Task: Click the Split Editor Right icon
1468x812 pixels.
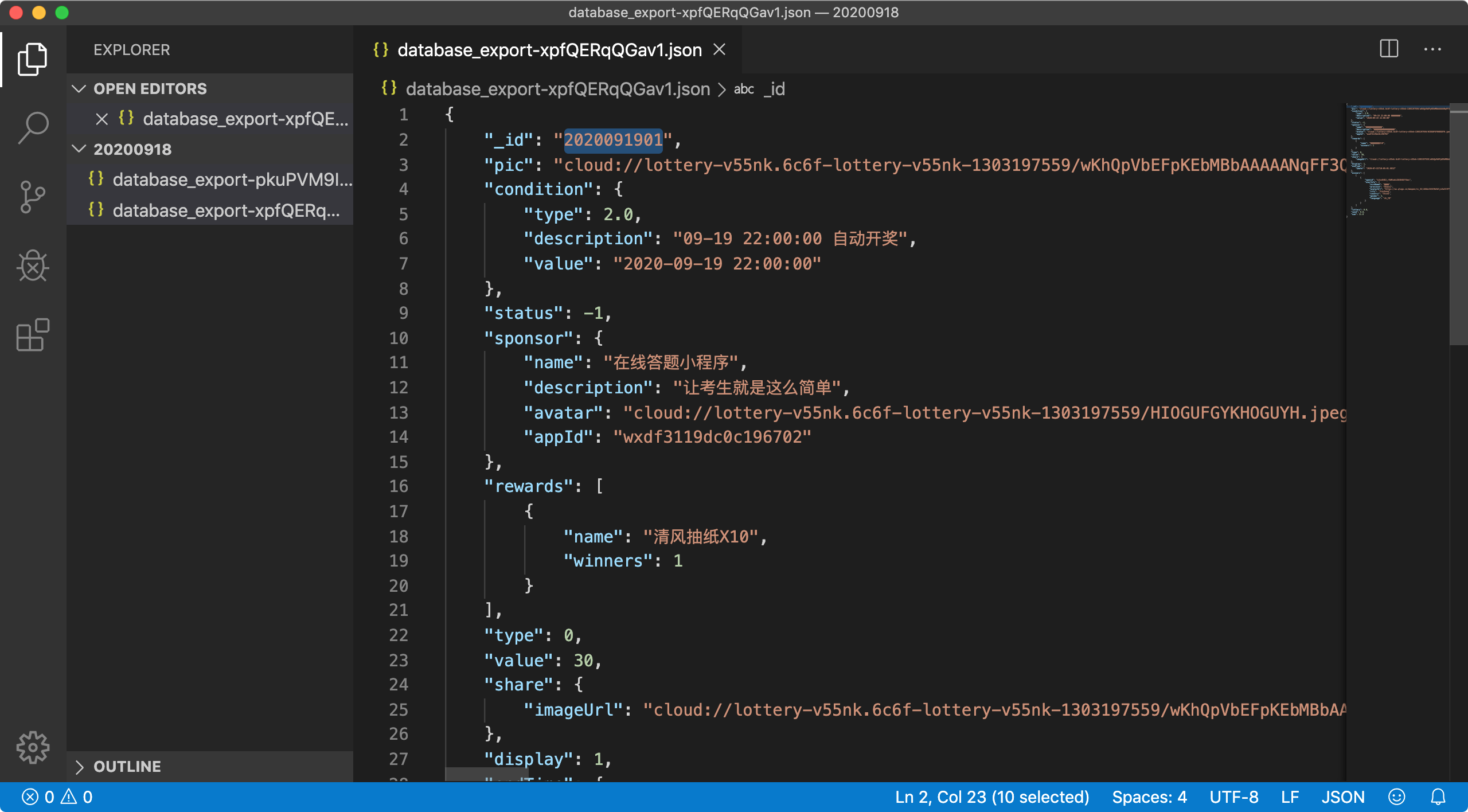Action: pyautogui.click(x=1389, y=49)
